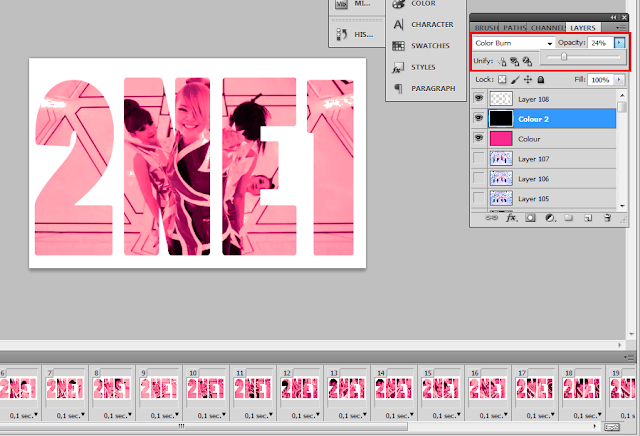Show Layer 105 visibility box

(478, 198)
